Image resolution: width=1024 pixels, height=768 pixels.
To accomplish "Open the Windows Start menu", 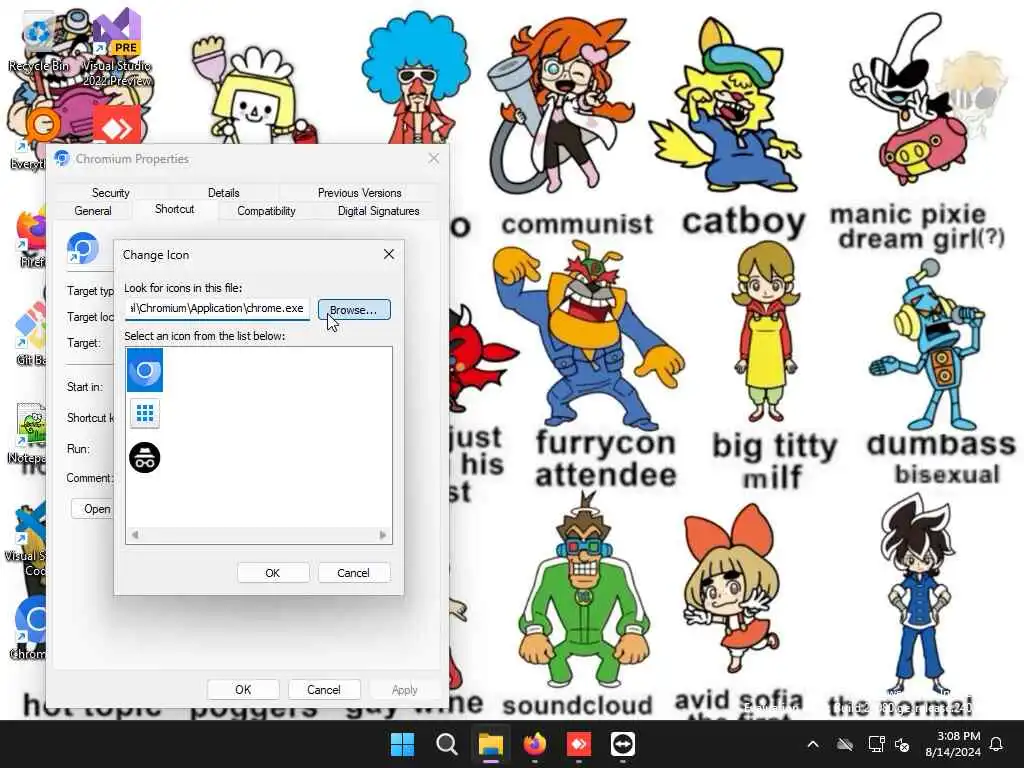I will pyautogui.click(x=402, y=744).
